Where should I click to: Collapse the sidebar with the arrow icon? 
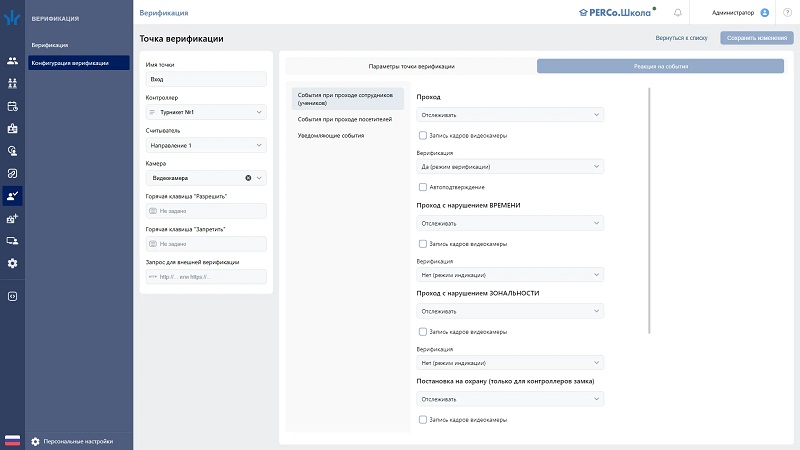point(13,296)
